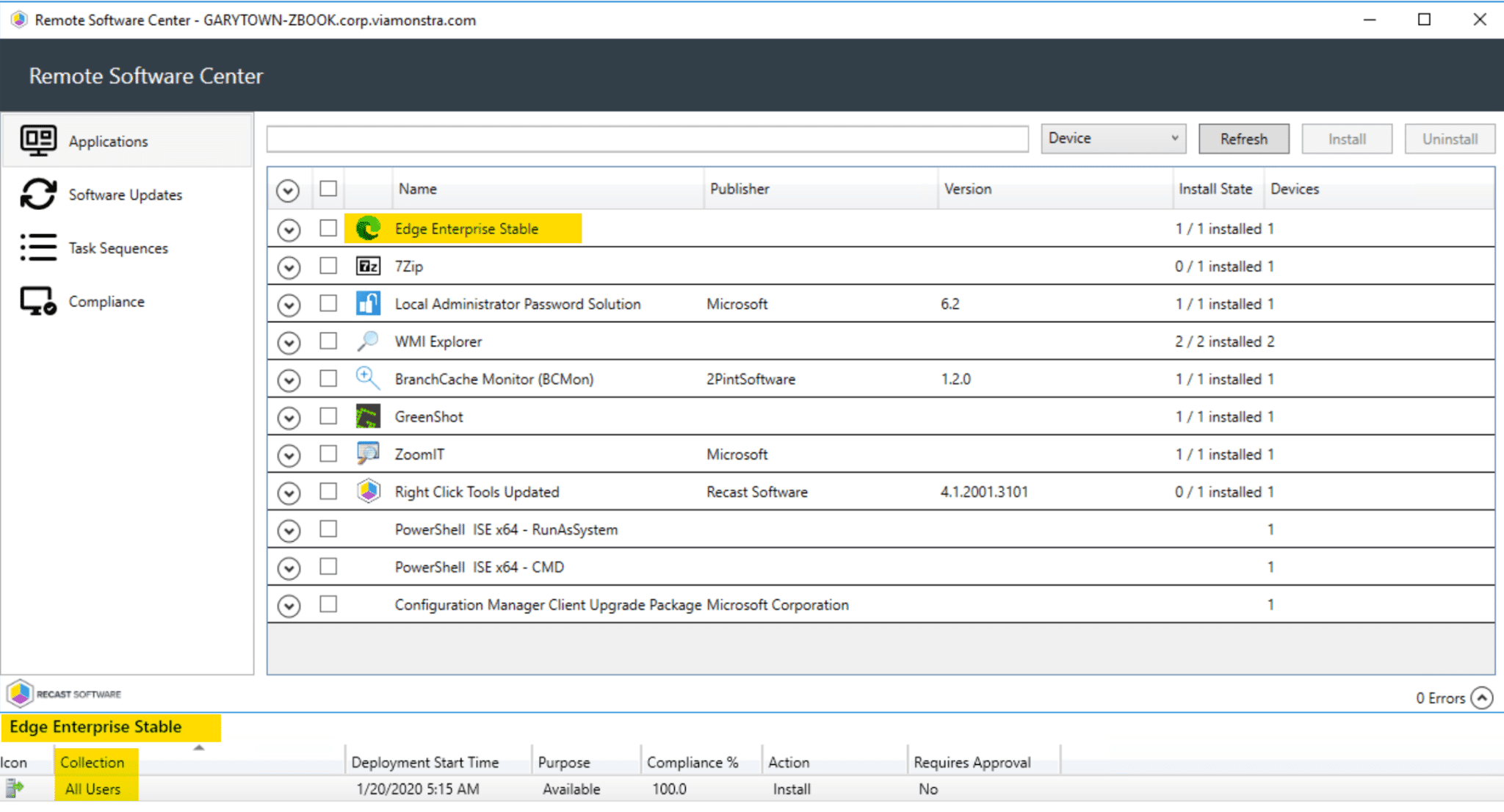Click the application search field
The height and width of the screenshot is (812, 1504).
coord(647,139)
